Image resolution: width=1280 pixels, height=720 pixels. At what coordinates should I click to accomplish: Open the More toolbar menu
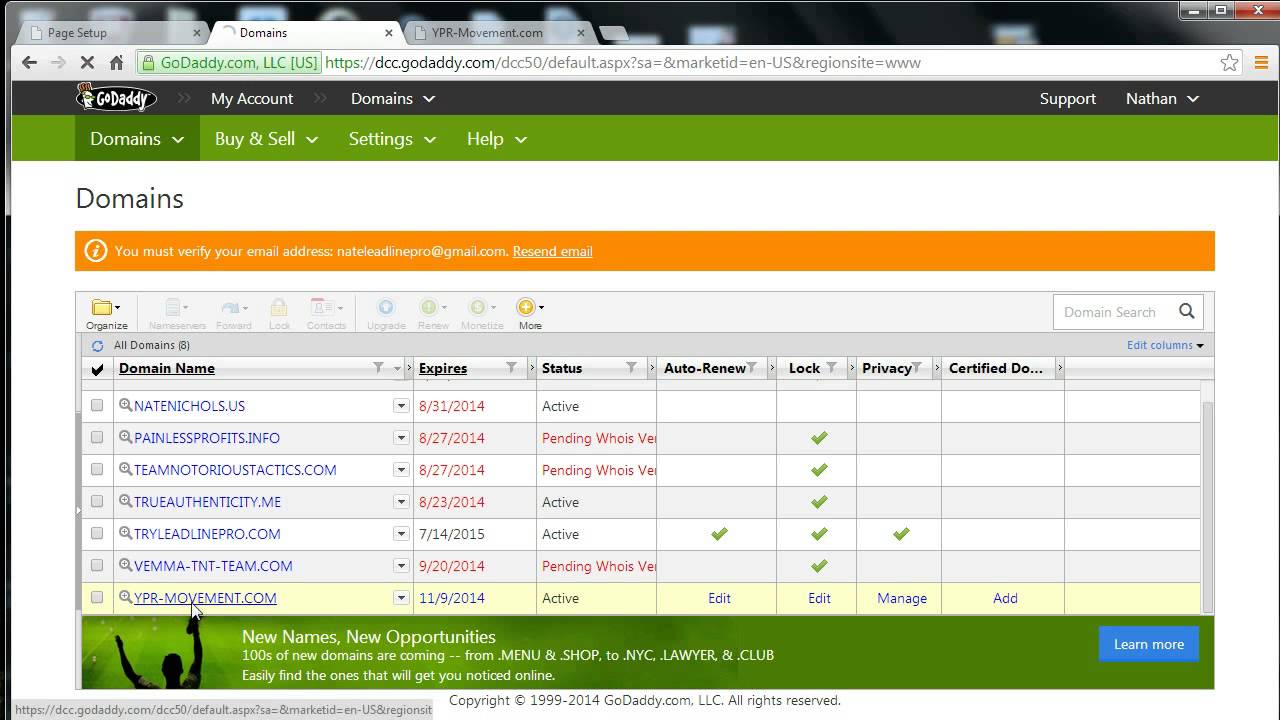pos(530,313)
